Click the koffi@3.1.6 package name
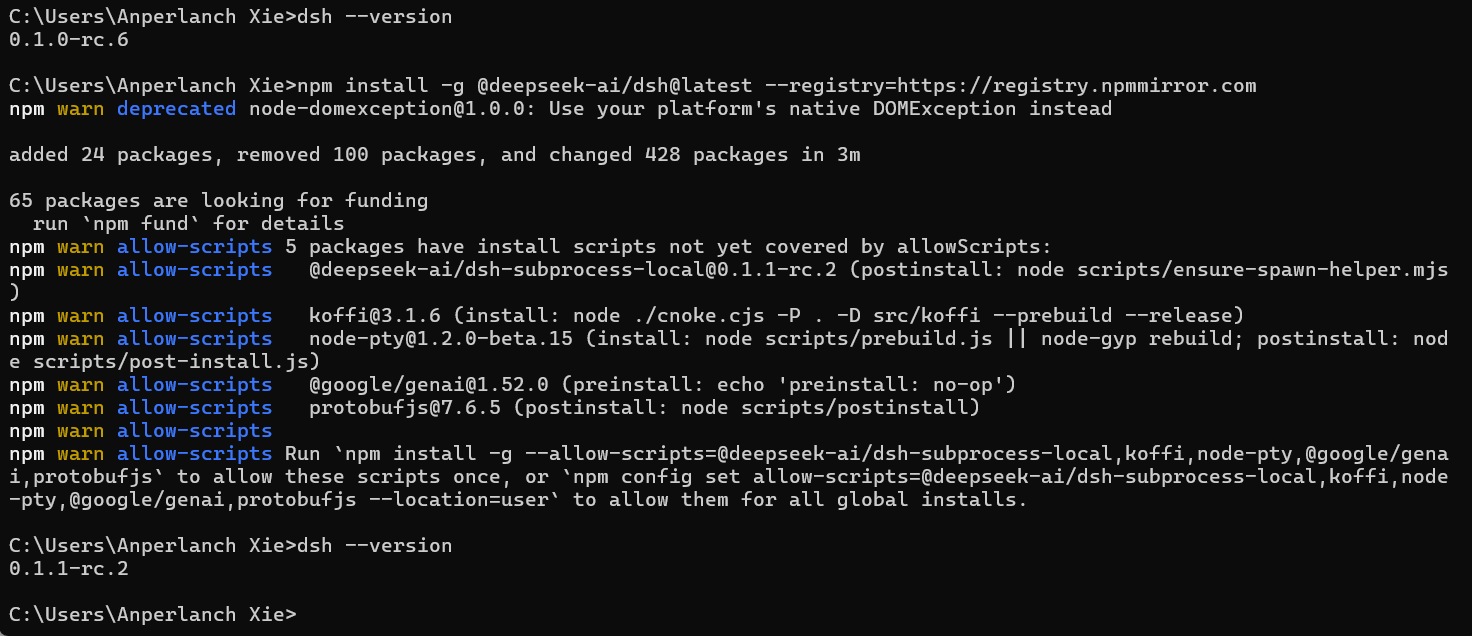The width and height of the screenshot is (1472, 636). (376, 316)
